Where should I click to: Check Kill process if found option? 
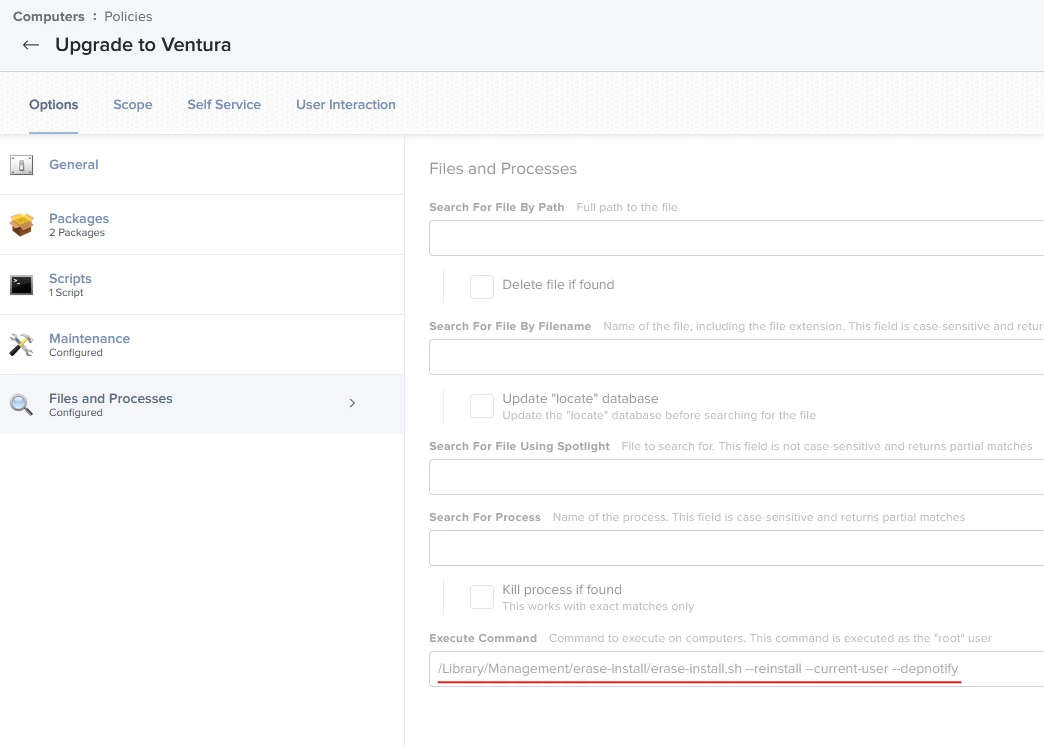click(482, 597)
